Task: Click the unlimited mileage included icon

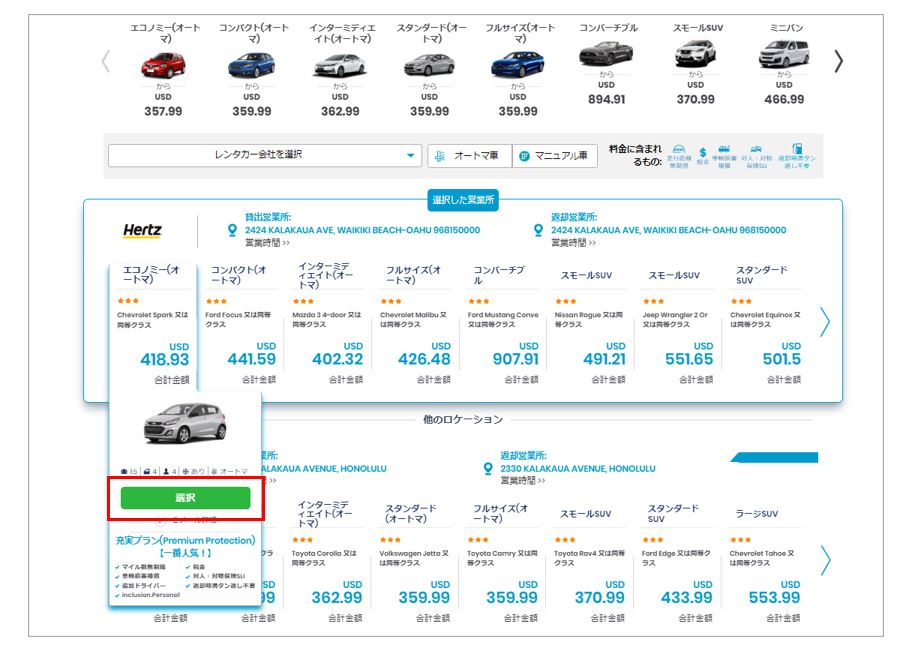Action: 679,150
